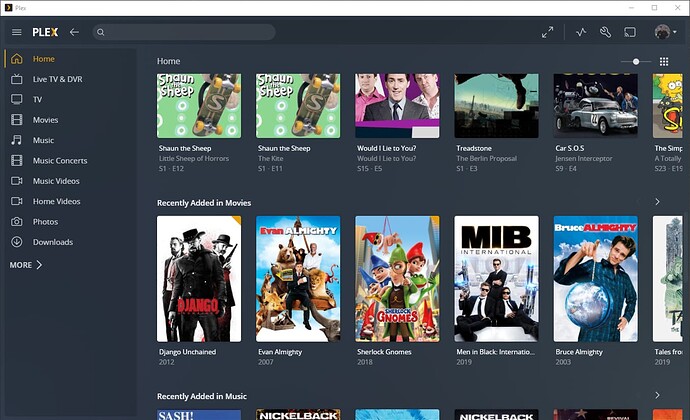Select Live TV & DVR label
Image resolution: width=690 pixels, height=420 pixels.
(x=57, y=79)
